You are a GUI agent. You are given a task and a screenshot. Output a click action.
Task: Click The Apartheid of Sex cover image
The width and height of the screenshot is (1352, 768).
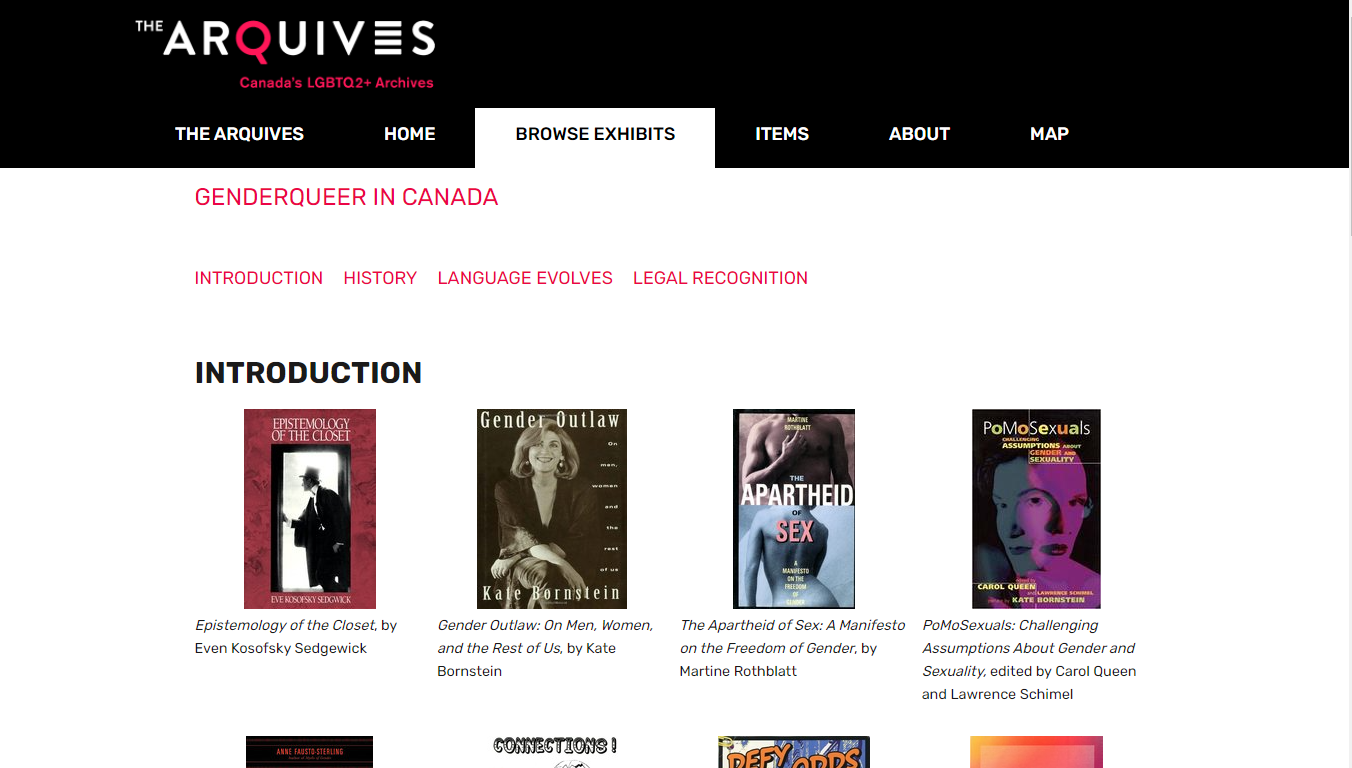point(794,508)
